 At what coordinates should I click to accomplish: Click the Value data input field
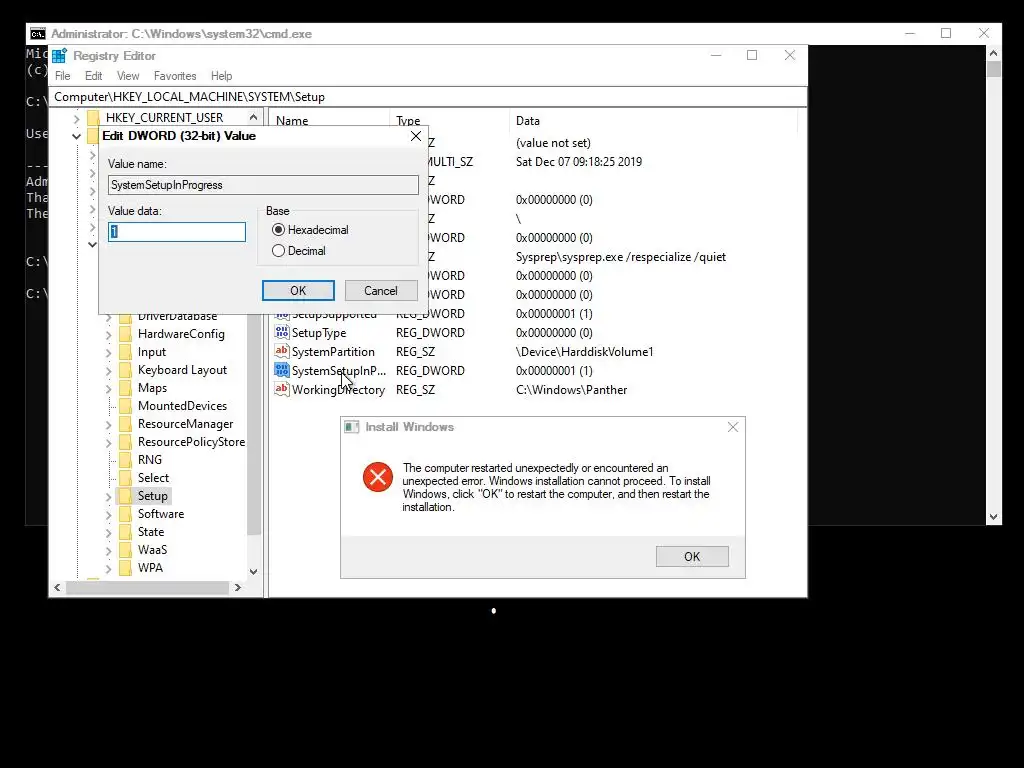177,232
